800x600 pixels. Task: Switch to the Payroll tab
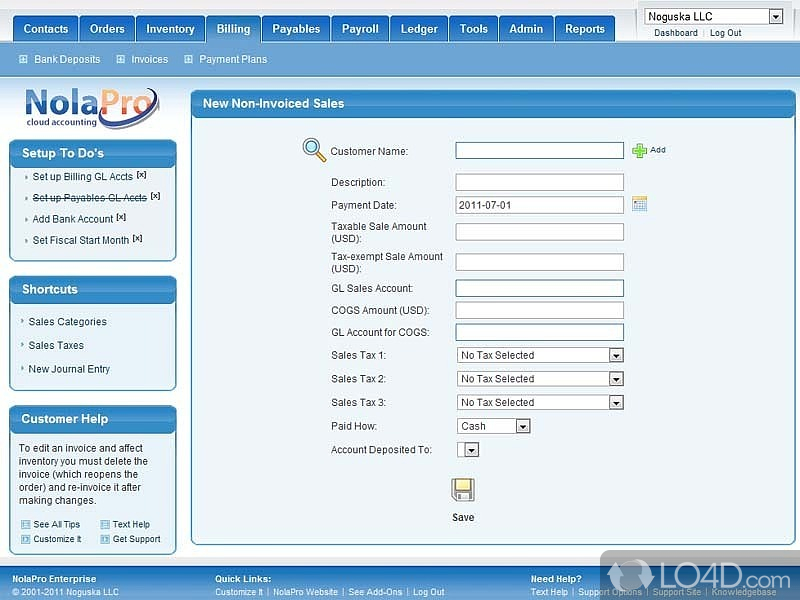360,29
